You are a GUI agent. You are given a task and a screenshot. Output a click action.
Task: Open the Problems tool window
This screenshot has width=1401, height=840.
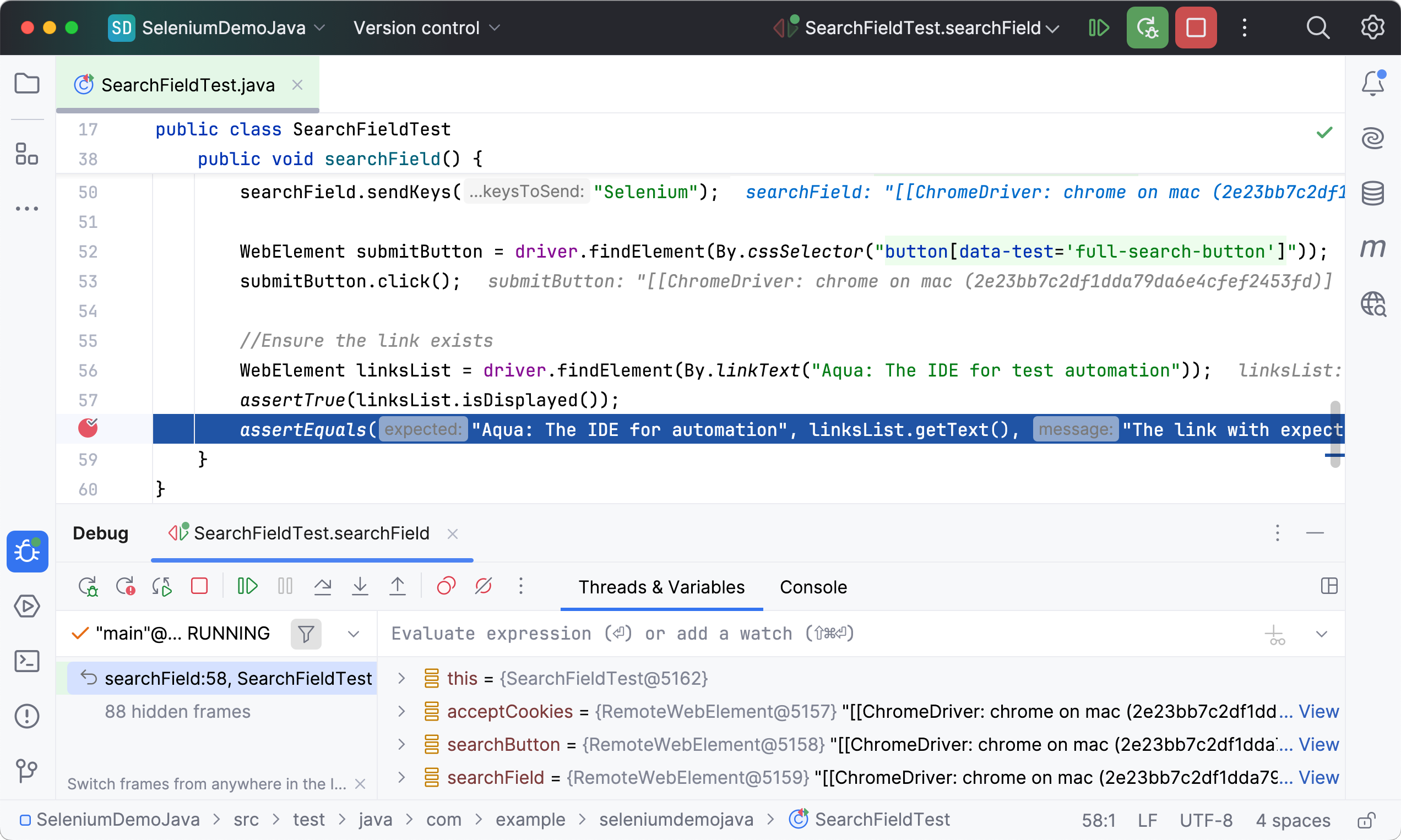pos(27,716)
